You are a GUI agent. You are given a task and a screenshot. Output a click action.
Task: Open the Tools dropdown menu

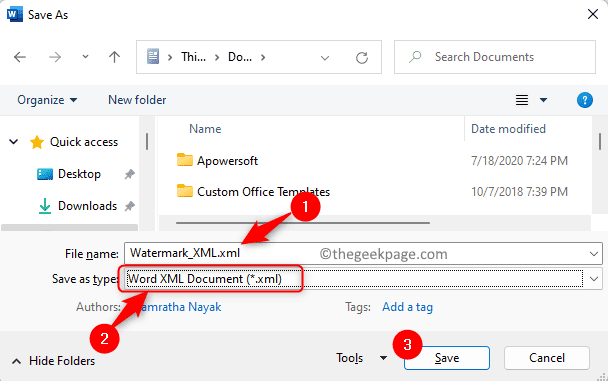tap(361, 358)
